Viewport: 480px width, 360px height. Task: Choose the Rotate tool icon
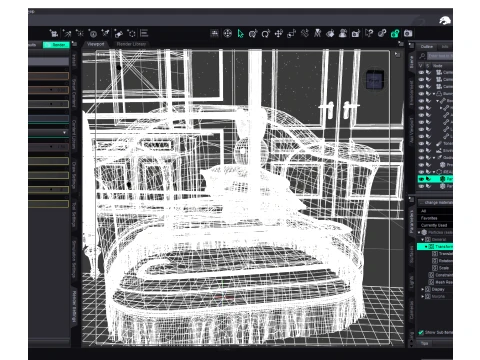pos(266,34)
